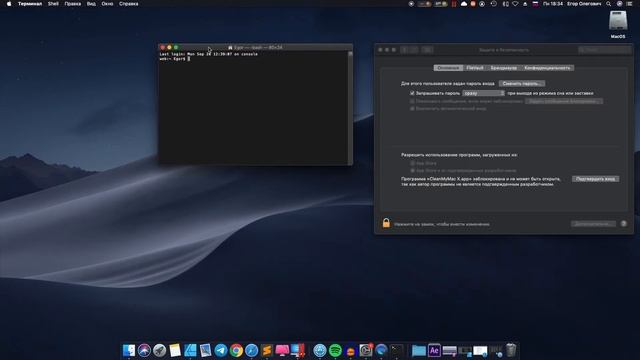Viewport: 640px width, 360px height.
Task: Show all preferences grid button
Action: (427, 50)
